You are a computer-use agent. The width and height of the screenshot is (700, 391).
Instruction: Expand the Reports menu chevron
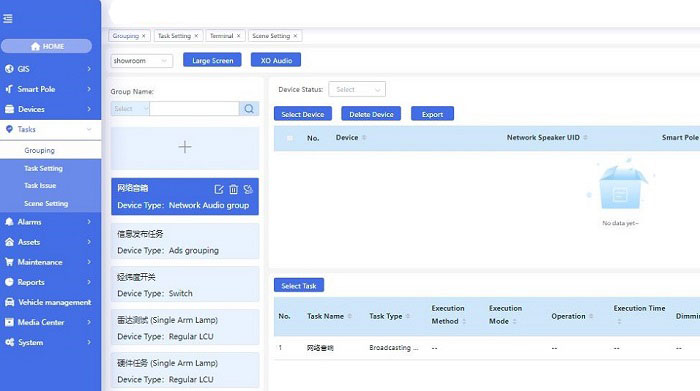click(89, 282)
